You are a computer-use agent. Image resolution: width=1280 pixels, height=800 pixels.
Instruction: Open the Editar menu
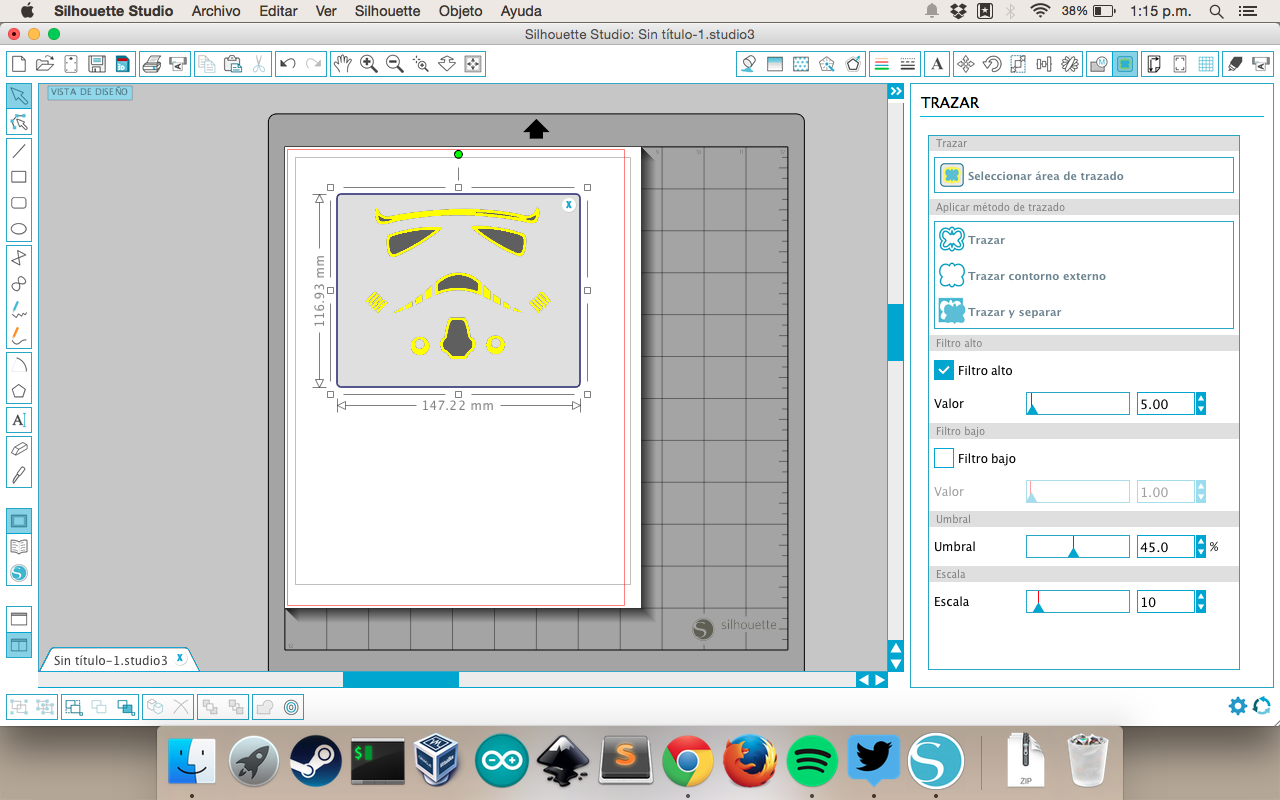[278, 11]
